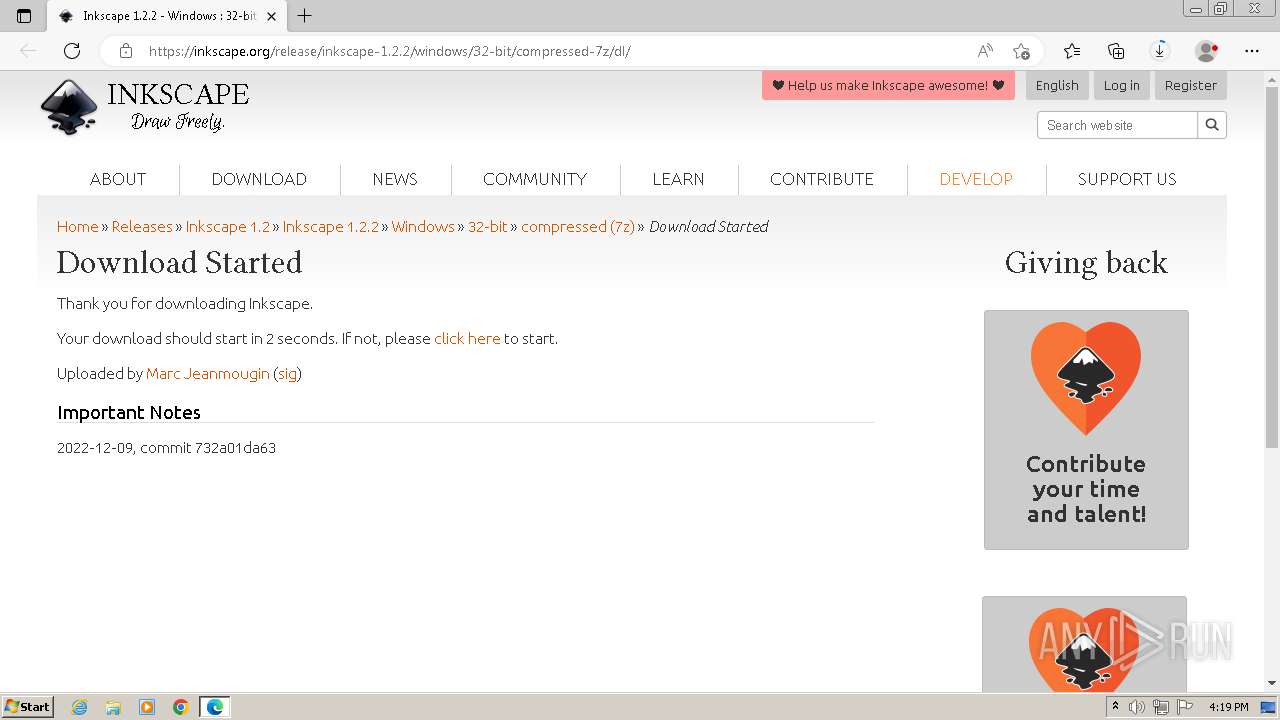1280x720 pixels.
Task: Click the network tray icon
Action: [1161, 707]
